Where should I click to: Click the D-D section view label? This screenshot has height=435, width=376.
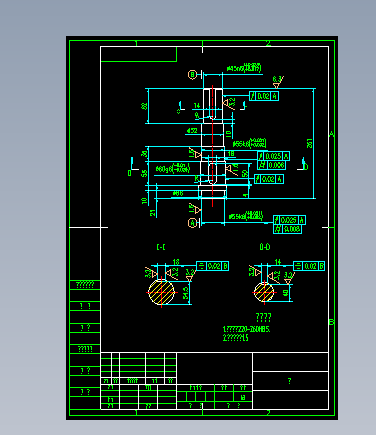click(265, 247)
